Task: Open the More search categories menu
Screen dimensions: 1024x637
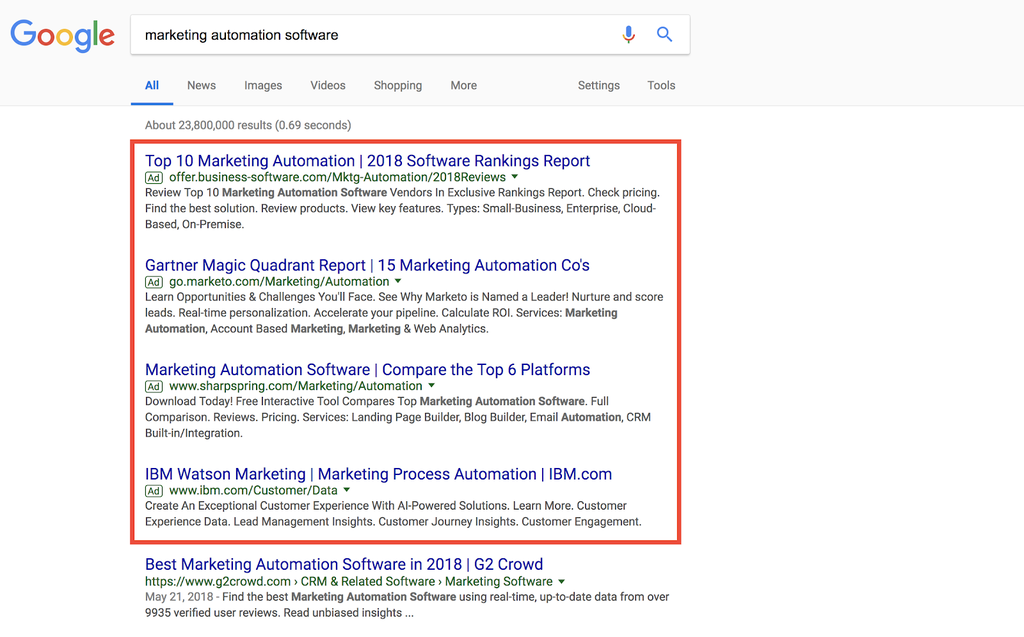Action: [x=464, y=86]
